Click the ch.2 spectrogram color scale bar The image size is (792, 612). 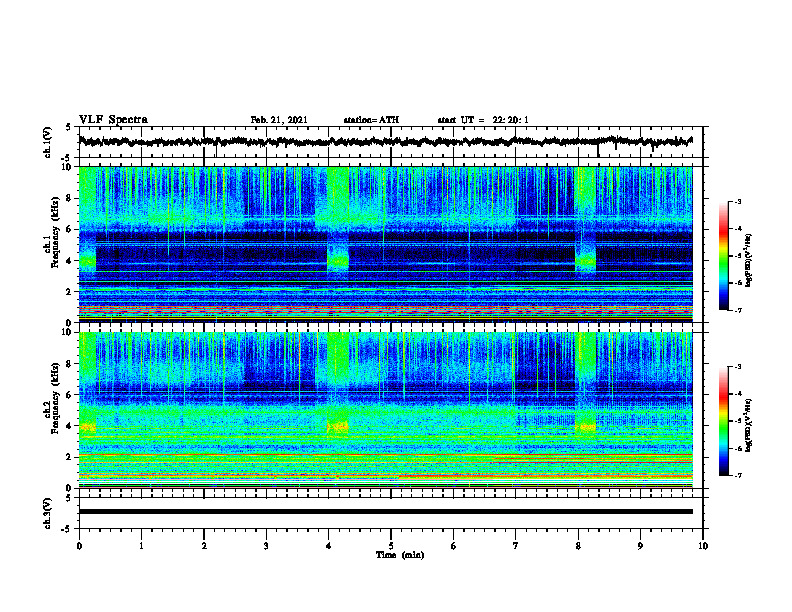coord(723,421)
